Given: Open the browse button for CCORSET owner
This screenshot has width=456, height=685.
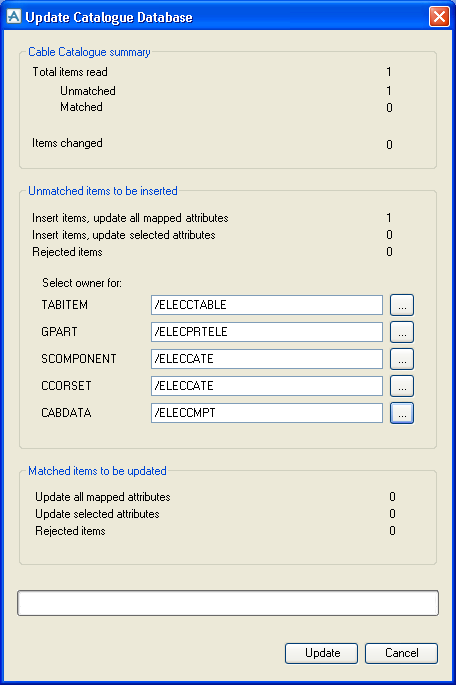Looking at the screenshot, I should point(402,386).
